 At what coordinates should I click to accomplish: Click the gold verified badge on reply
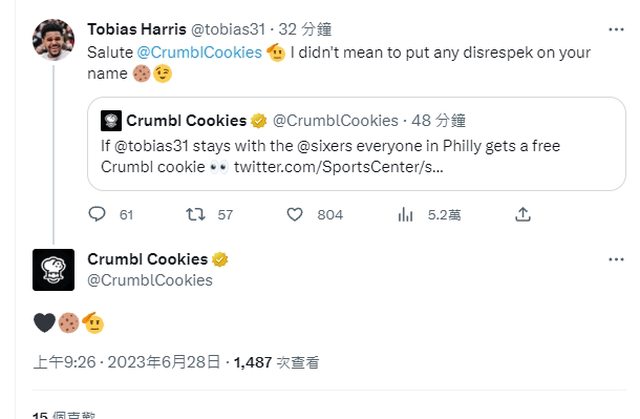point(220,259)
